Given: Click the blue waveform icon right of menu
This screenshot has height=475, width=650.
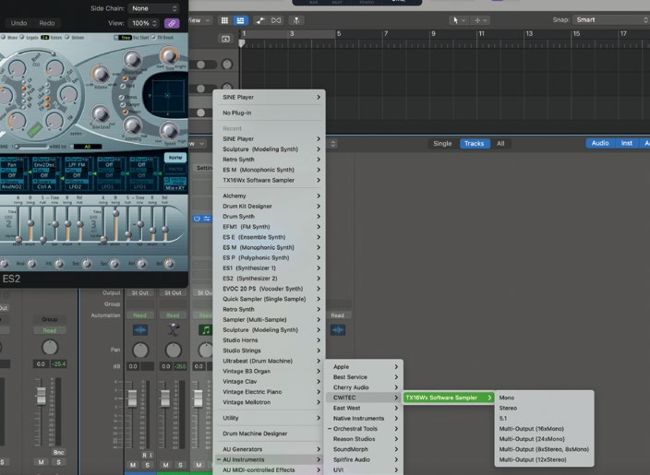Looking at the screenshot, I should [x=338, y=330].
